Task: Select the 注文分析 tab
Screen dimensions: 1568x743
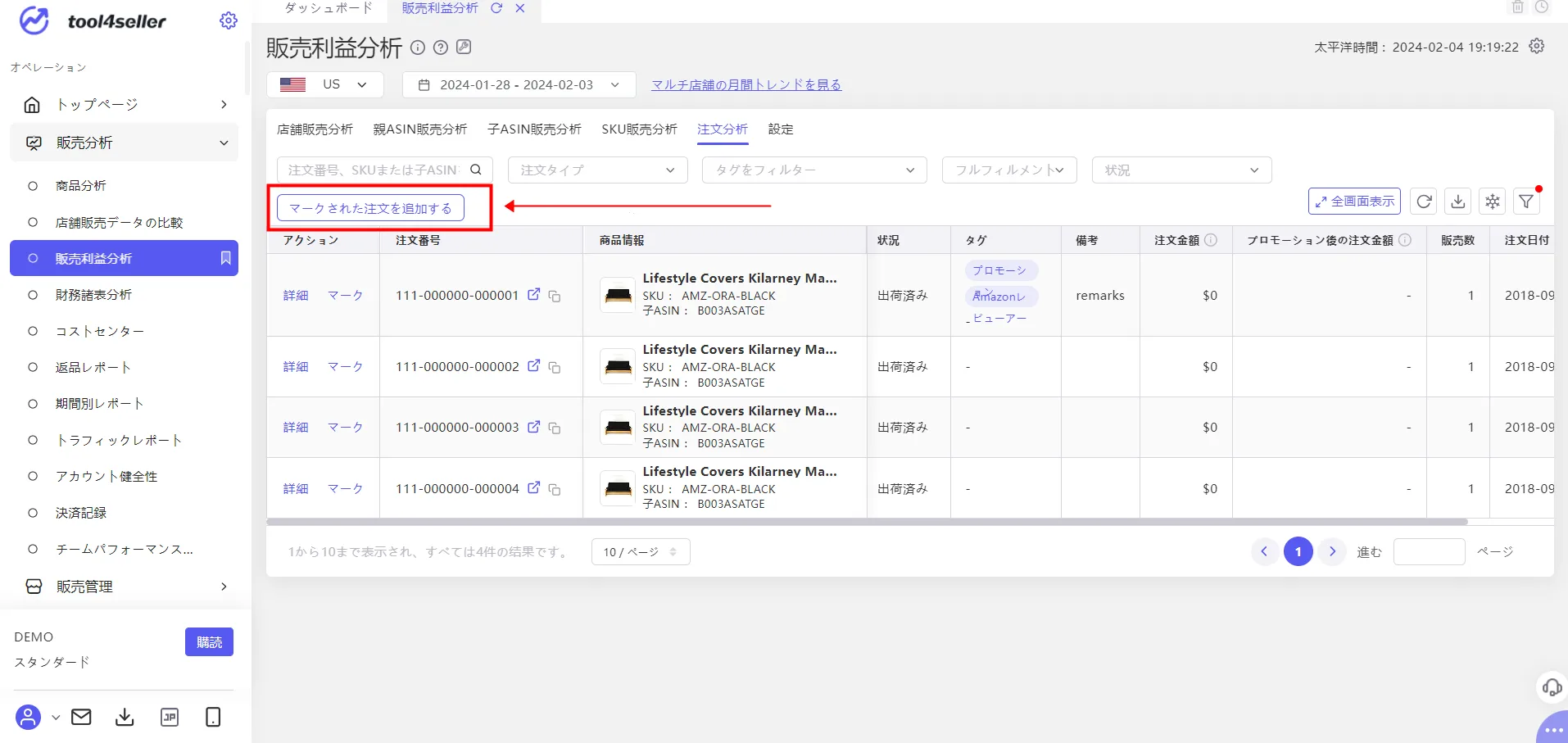Action: pos(723,129)
